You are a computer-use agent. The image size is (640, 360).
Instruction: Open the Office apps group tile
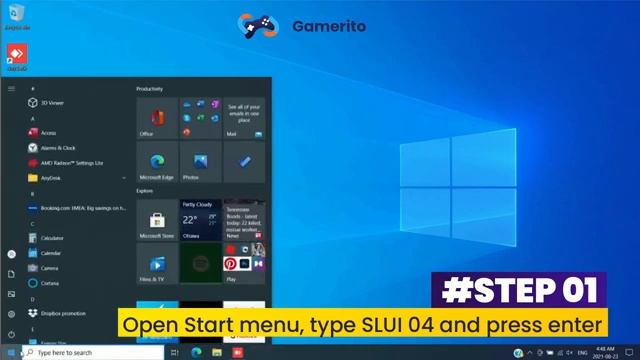(201, 118)
